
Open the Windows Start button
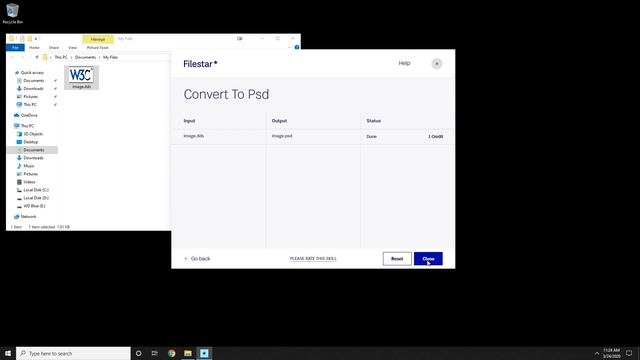pos(8,353)
